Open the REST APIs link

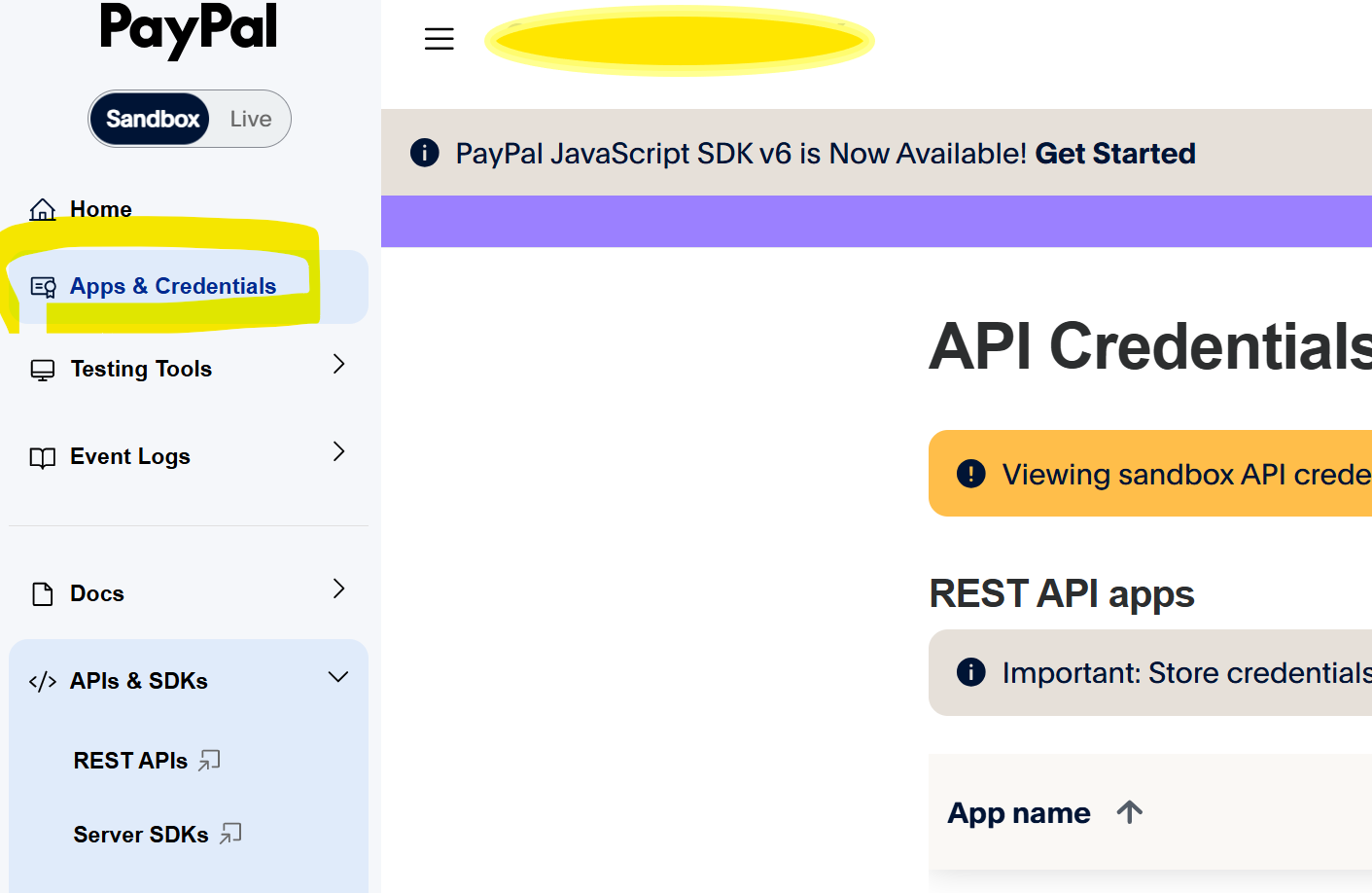click(130, 761)
